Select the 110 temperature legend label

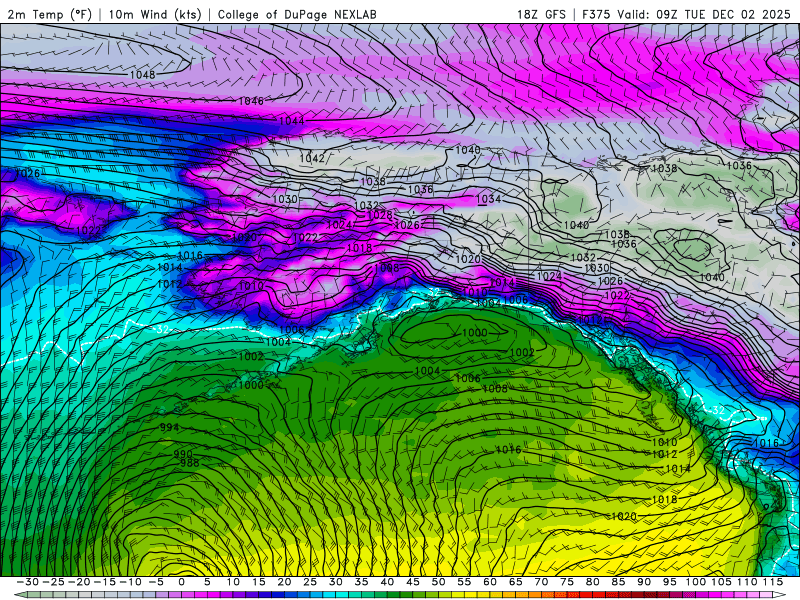tap(747, 582)
